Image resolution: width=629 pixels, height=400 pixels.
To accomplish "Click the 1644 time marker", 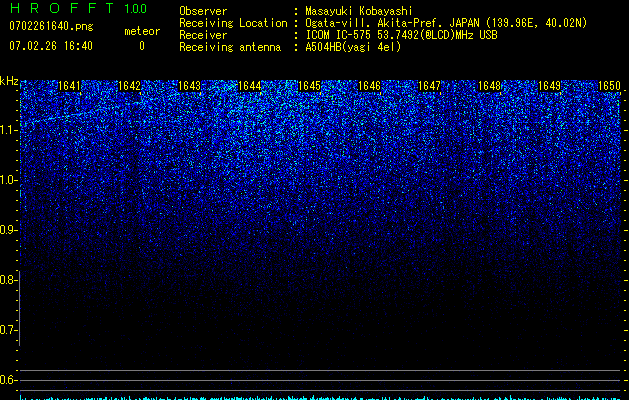I will [x=250, y=86].
